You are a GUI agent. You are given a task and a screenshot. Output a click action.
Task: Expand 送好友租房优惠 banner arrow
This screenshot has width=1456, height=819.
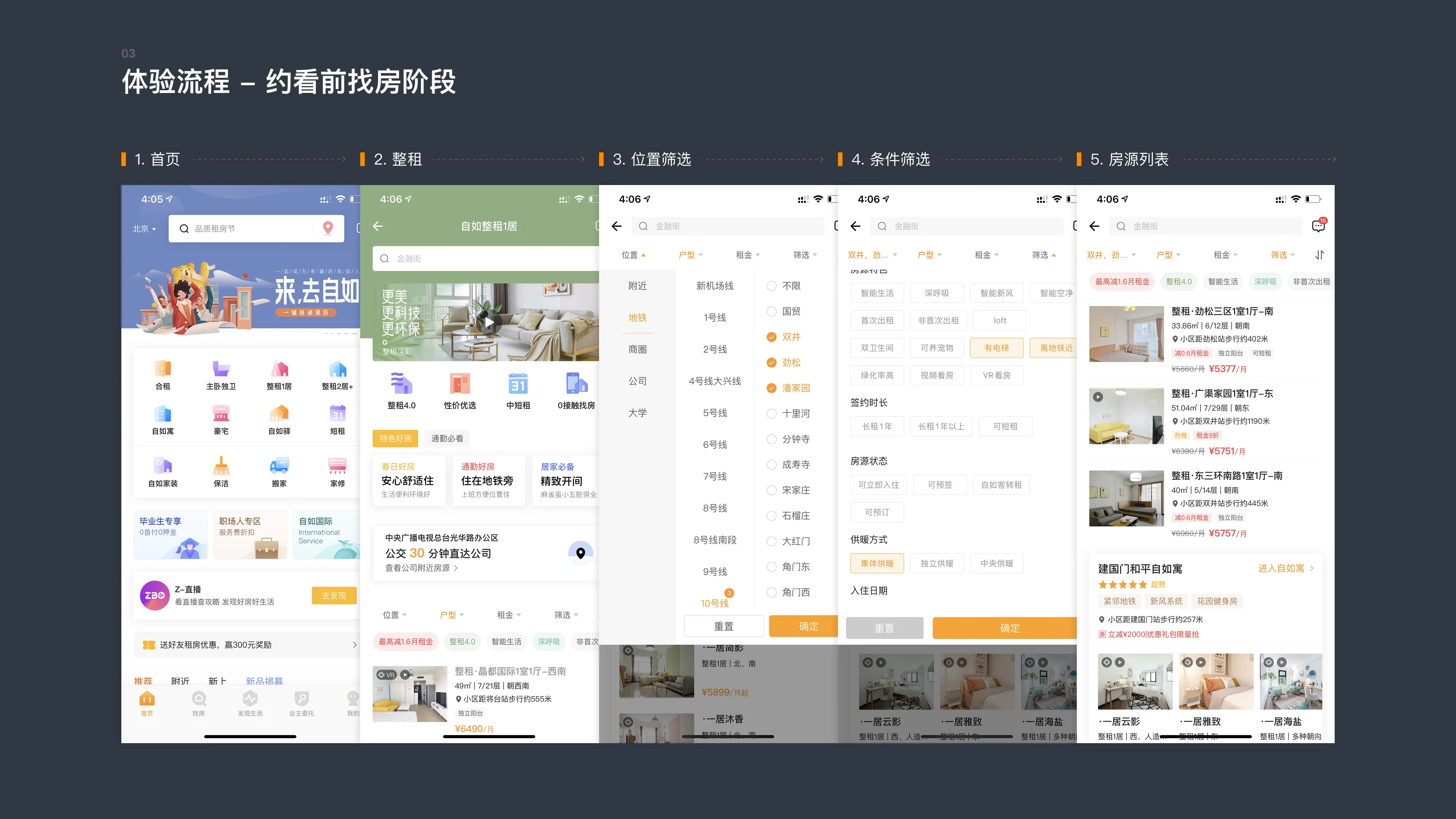355,645
